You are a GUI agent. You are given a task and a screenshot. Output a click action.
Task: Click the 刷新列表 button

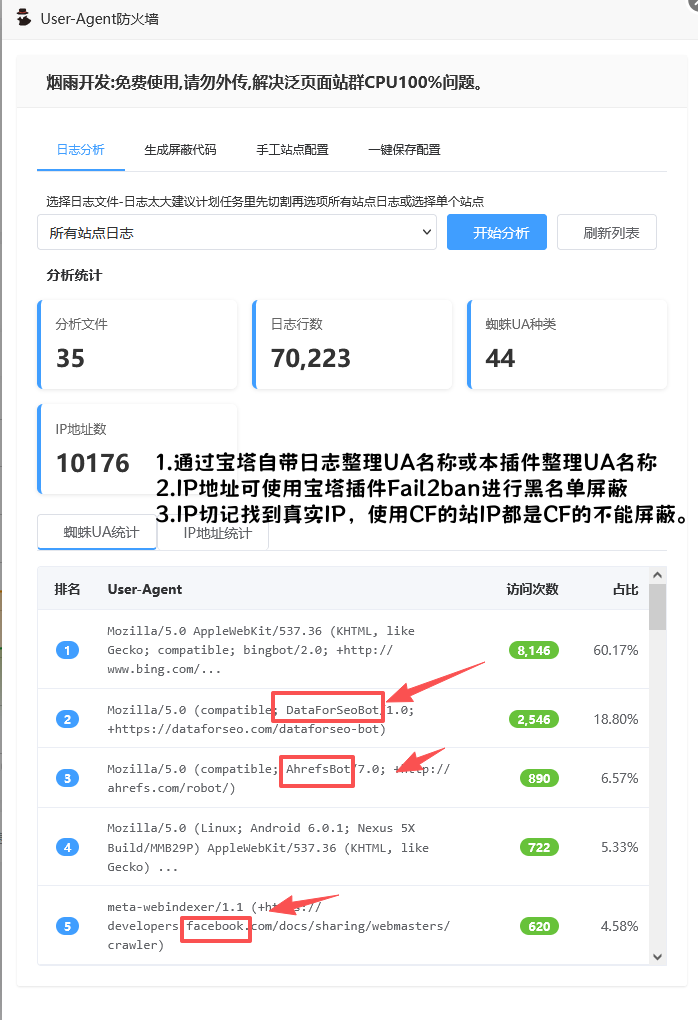coord(606,233)
